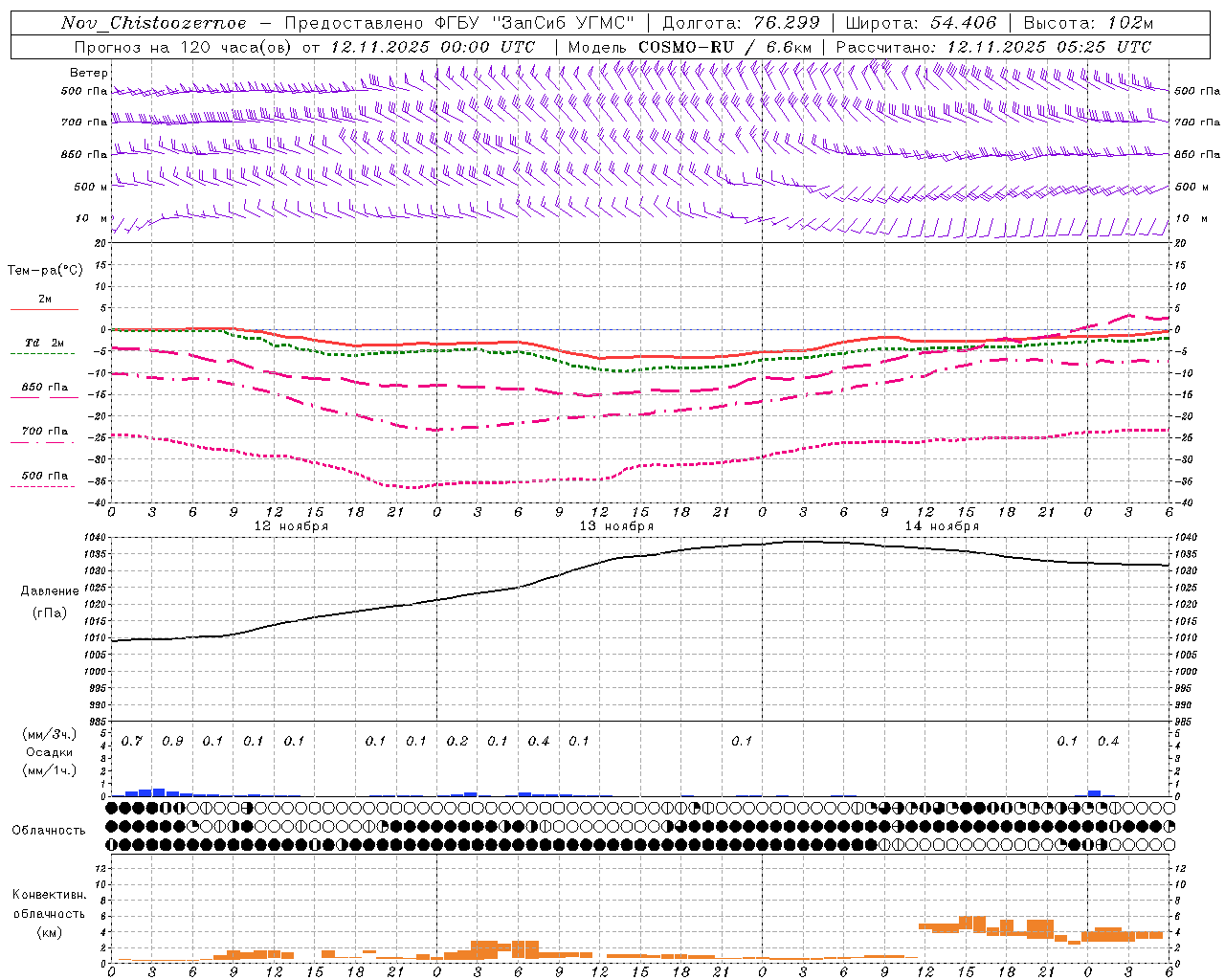The image size is (1225, 980).
Task: Select the 2м solid red legend line
Action: (44, 309)
